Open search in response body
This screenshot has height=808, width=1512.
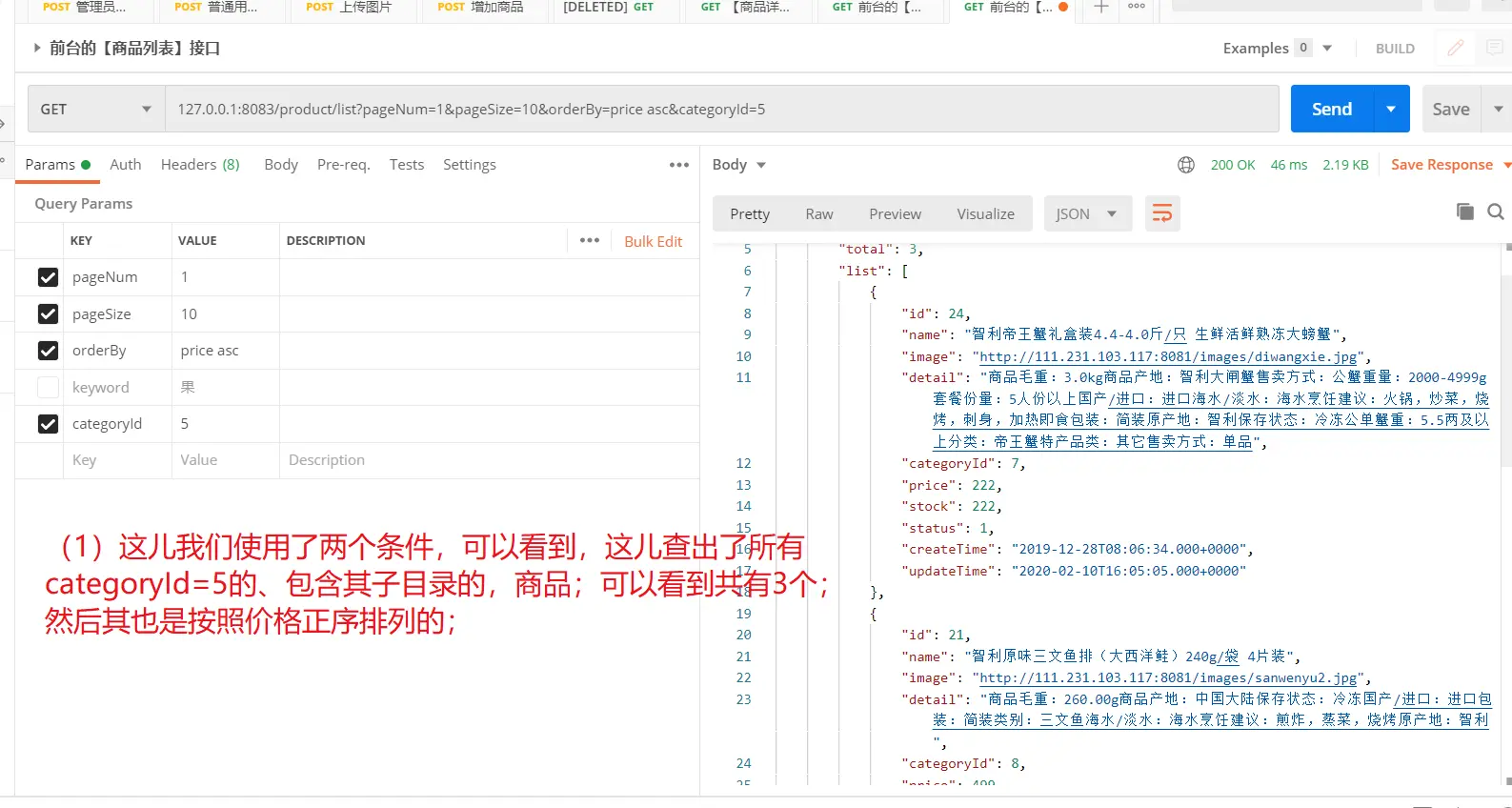click(x=1496, y=212)
